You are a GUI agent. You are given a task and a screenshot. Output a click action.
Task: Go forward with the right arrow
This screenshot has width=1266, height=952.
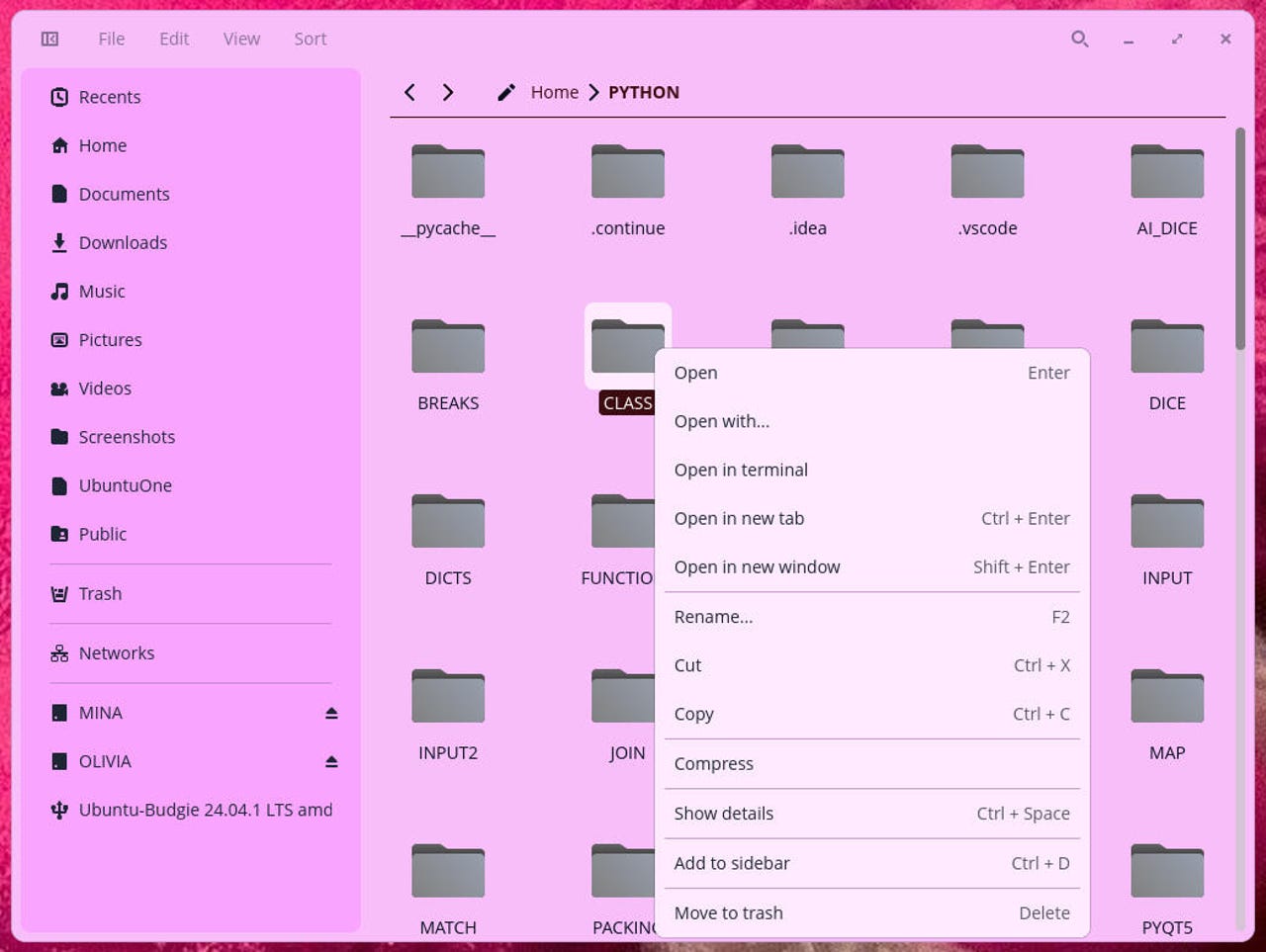pos(448,92)
